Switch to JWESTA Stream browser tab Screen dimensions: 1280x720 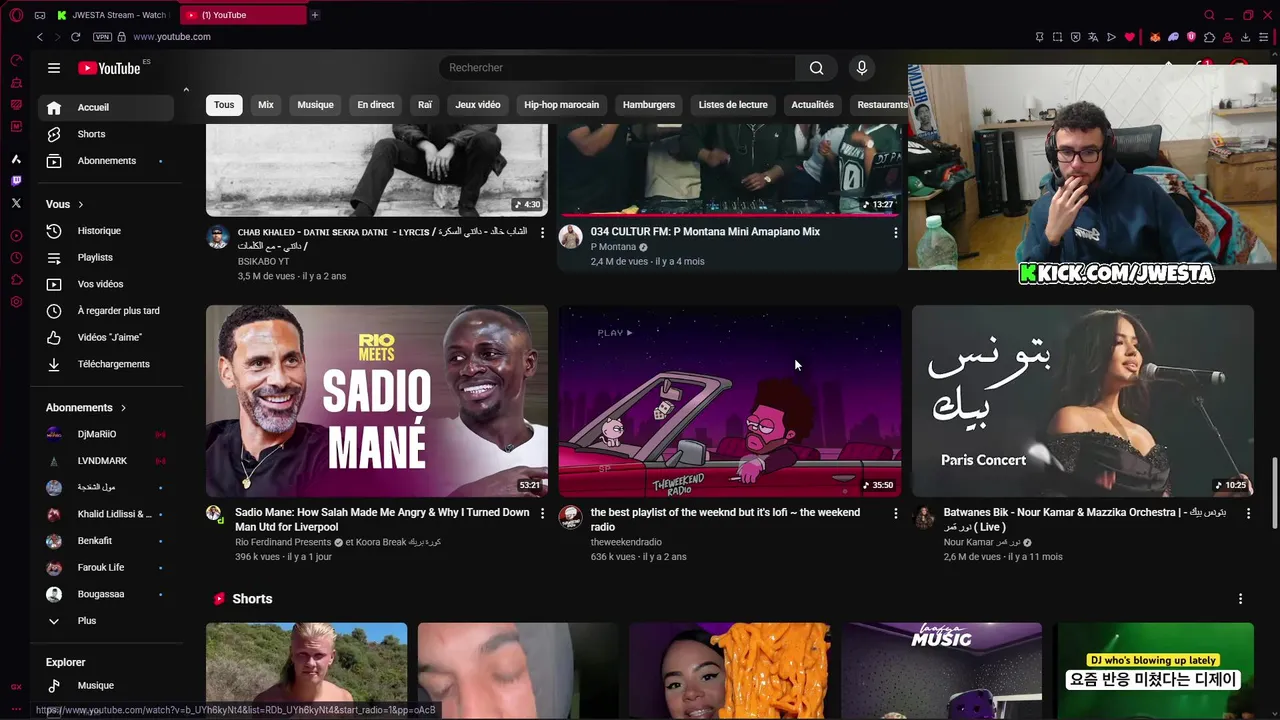point(113,15)
